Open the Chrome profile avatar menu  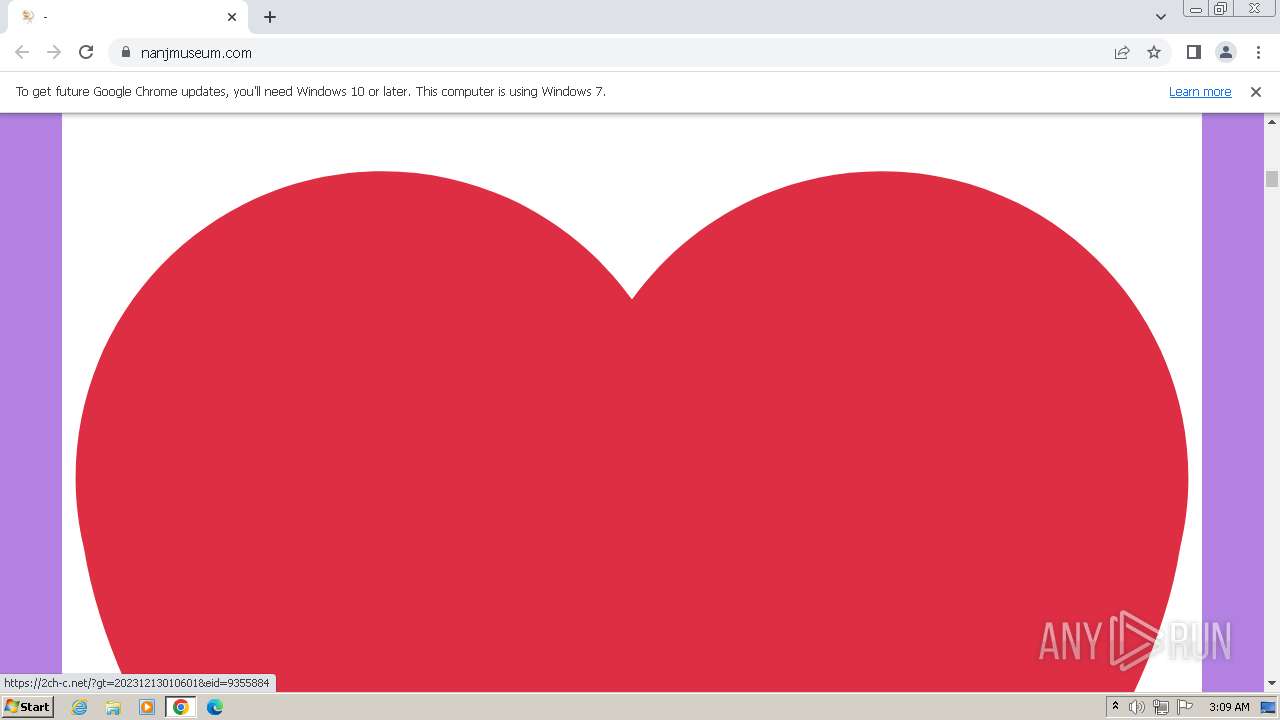tap(1225, 52)
